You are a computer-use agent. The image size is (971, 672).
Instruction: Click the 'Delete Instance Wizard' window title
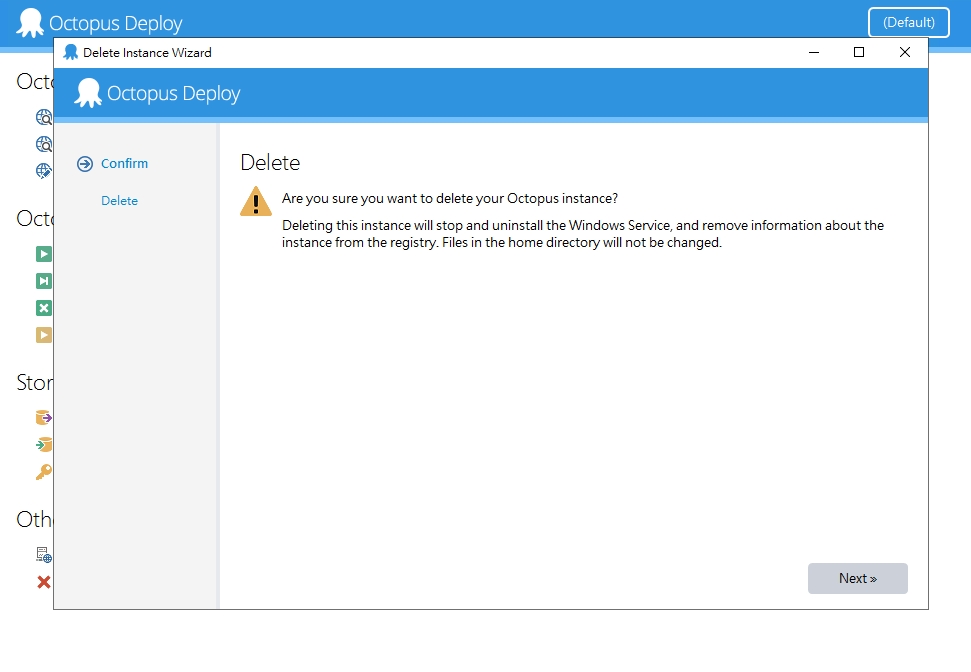tap(147, 53)
